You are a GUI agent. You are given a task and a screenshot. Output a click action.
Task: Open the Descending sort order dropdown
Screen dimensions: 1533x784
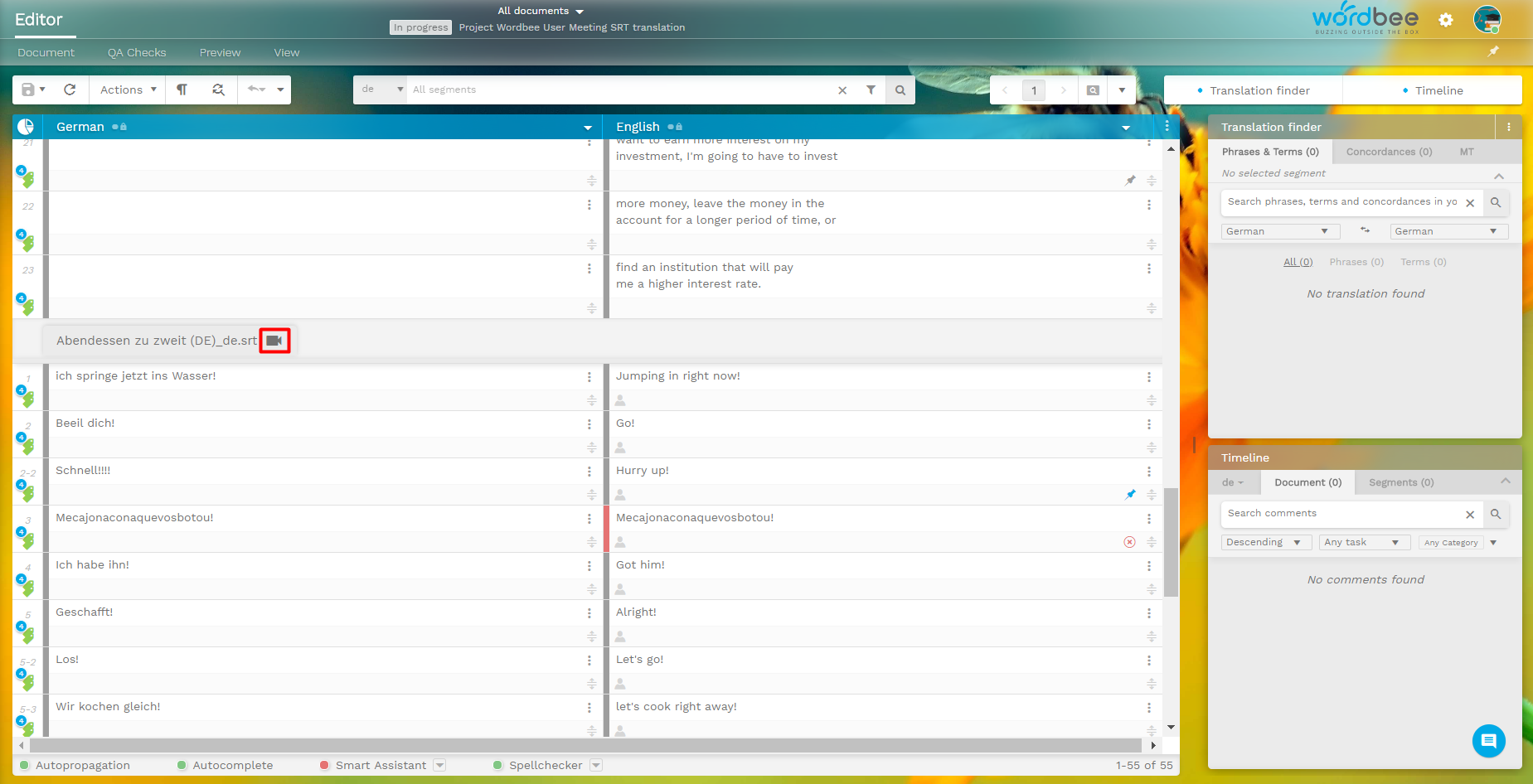pos(1265,542)
